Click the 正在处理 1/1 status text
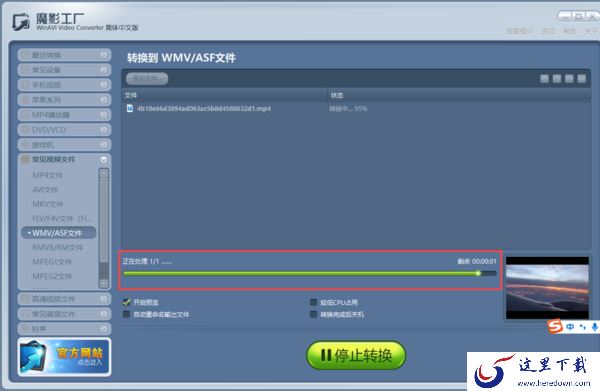The height and width of the screenshot is (391, 600). click(x=147, y=261)
